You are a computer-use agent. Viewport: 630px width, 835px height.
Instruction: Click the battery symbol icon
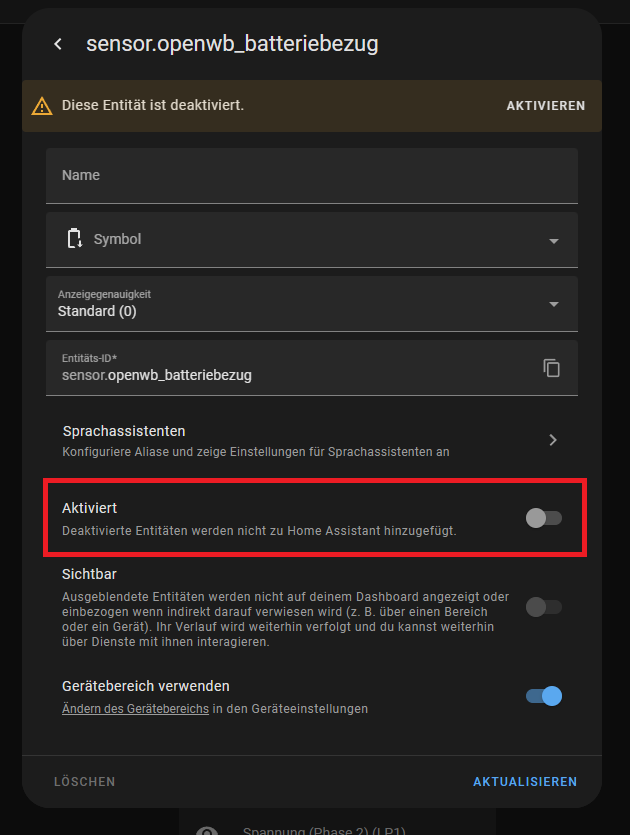[74, 239]
